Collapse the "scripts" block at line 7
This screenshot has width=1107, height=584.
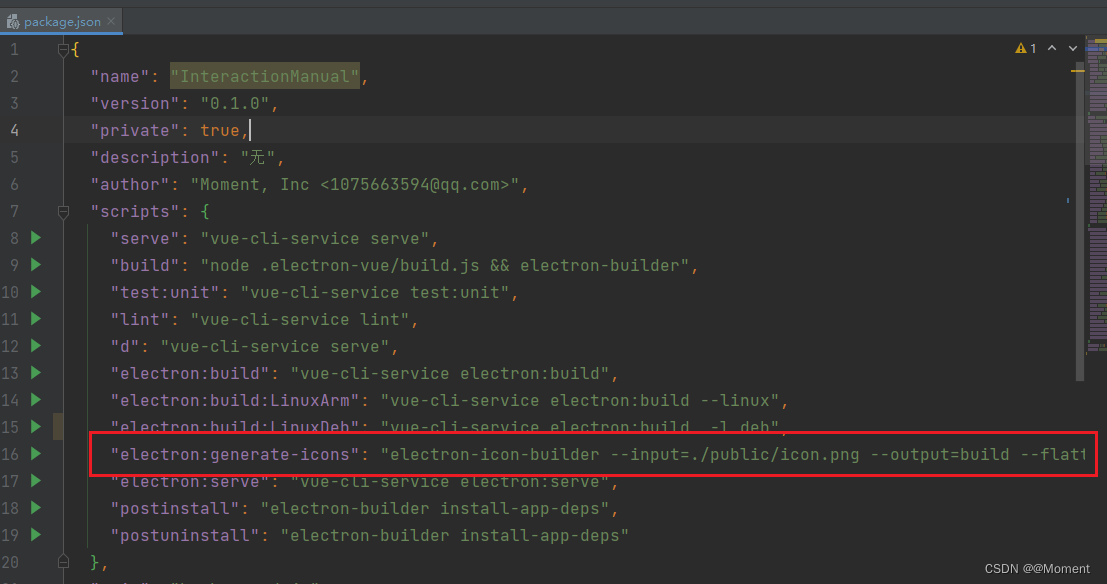(63, 211)
